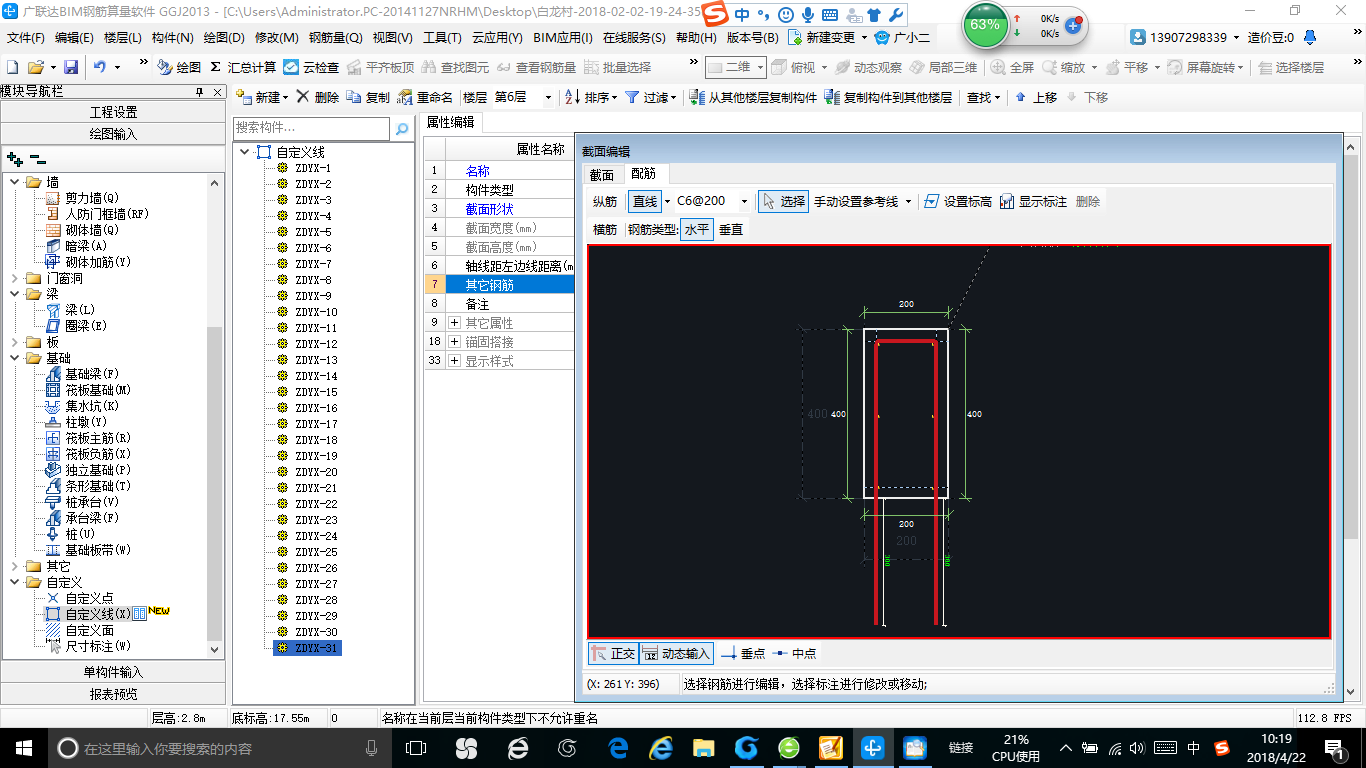Move the component up with 上移

(1035, 97)
